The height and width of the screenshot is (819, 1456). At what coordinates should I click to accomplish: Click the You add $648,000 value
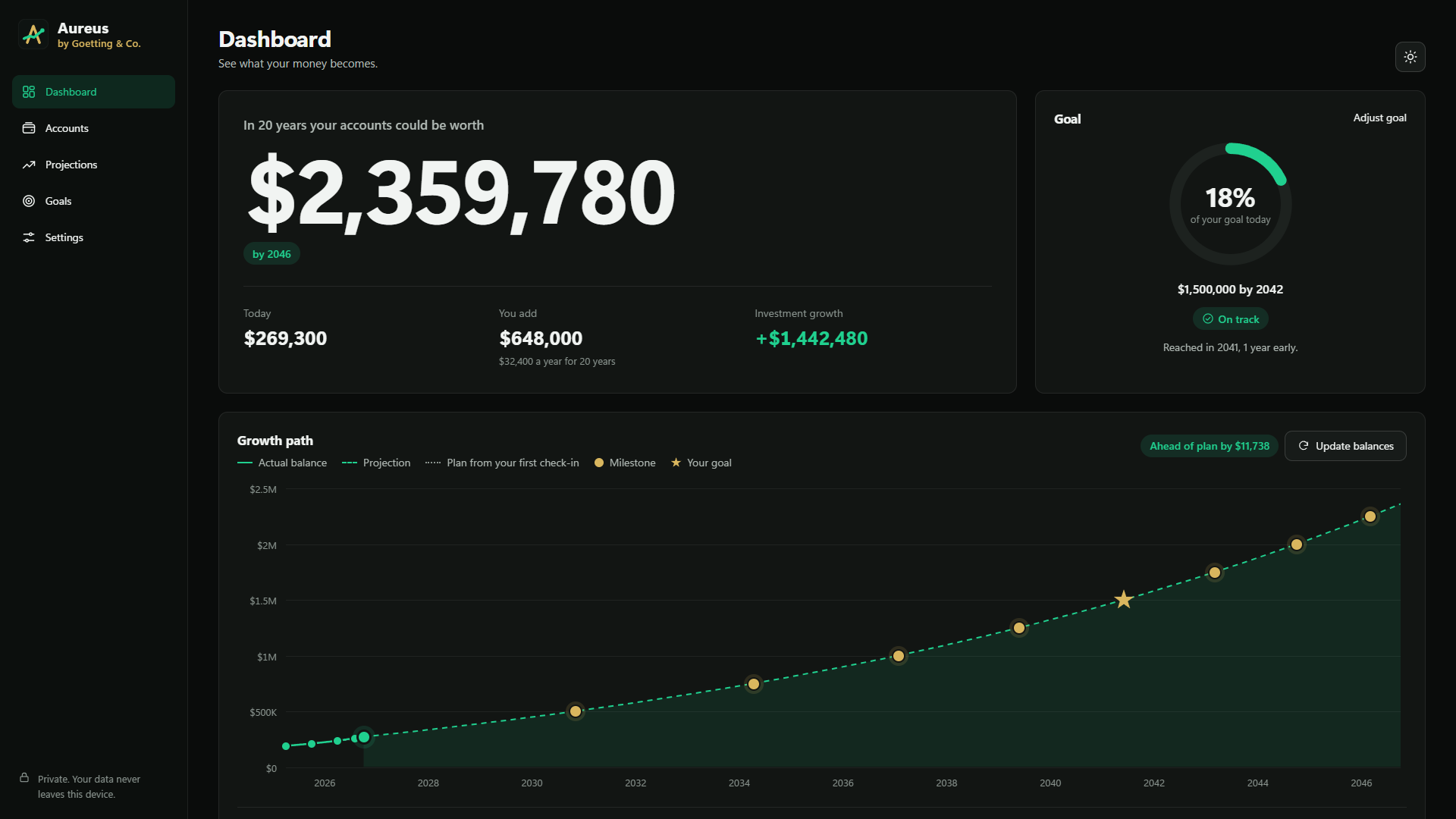click(541, 338)
